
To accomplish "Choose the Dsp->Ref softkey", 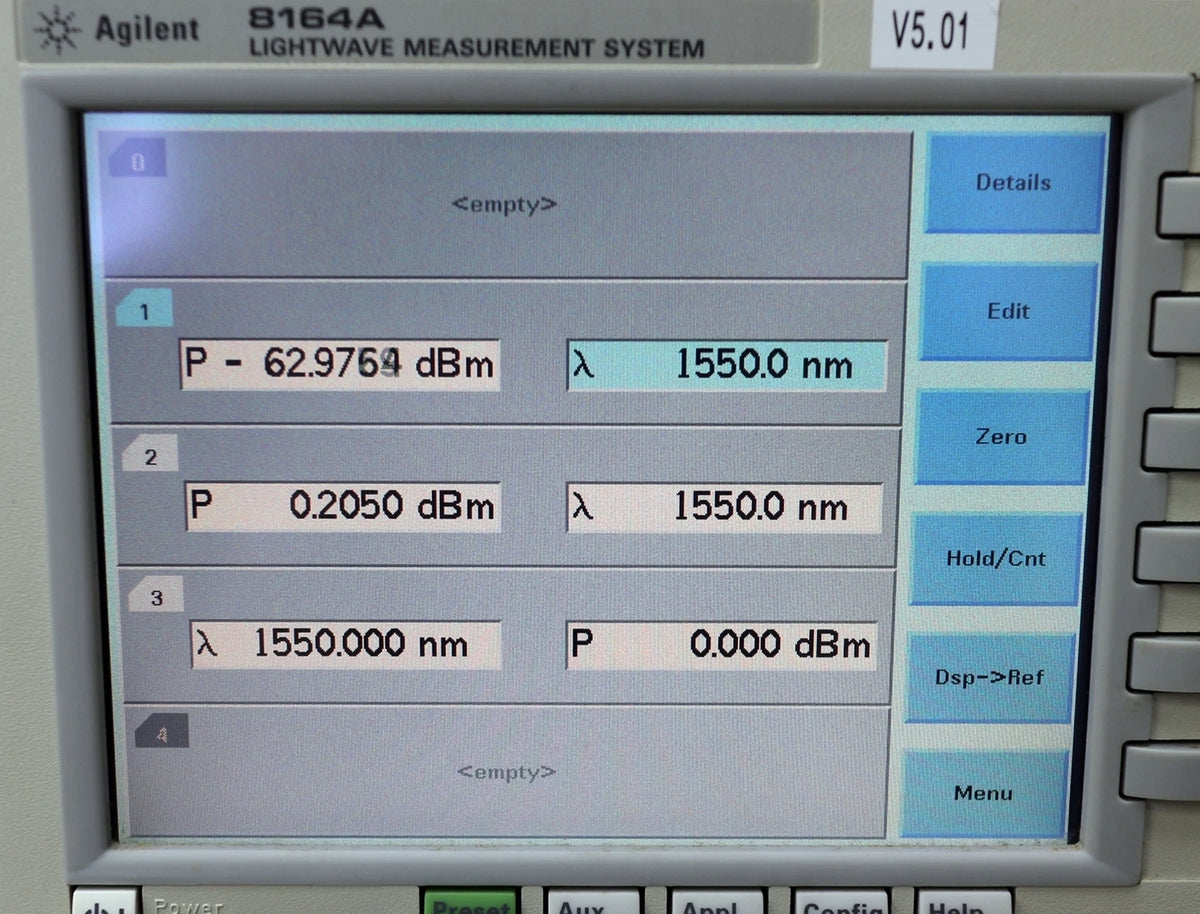I will coord(989,677).
